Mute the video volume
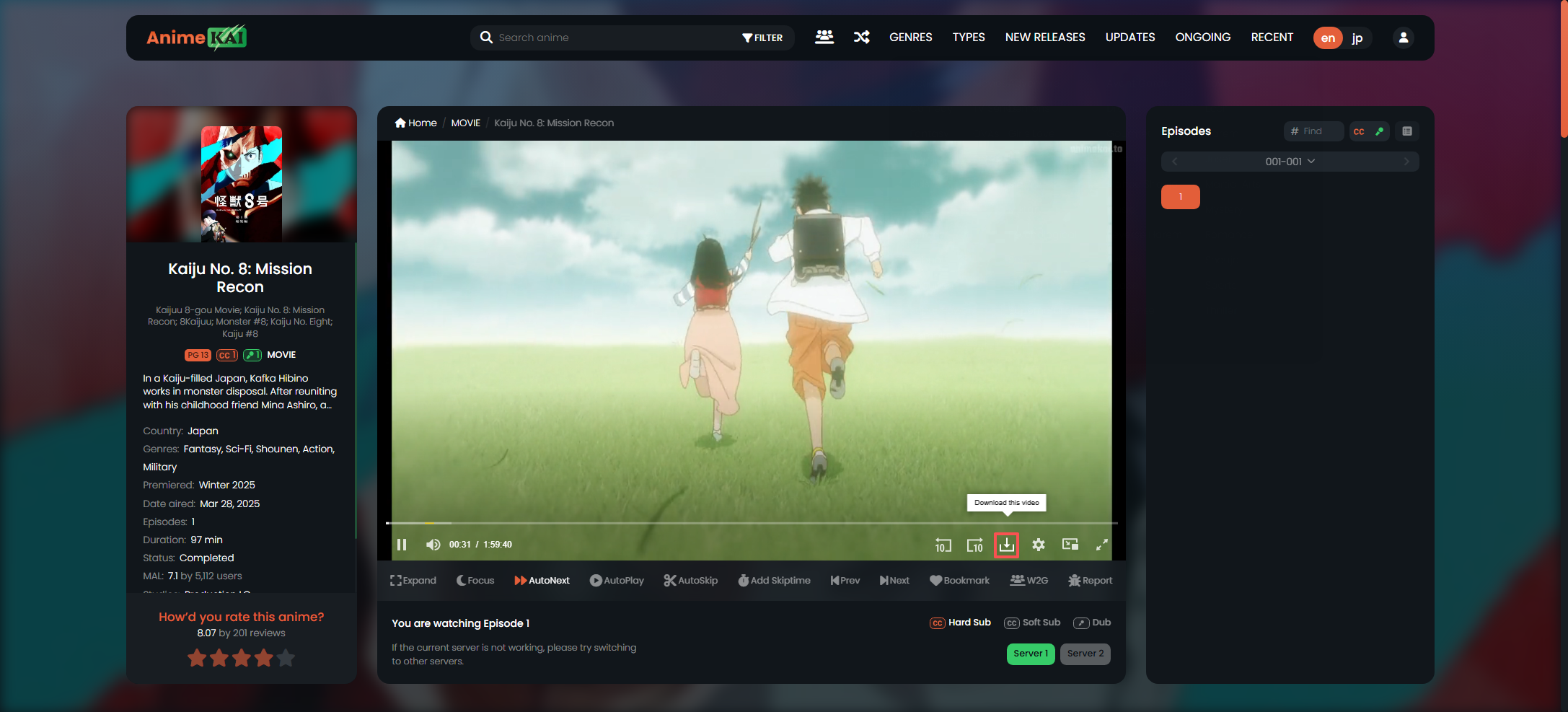The width and height of the screenshot is (1568, 712). pyautogui.click(x=433, y=545)
